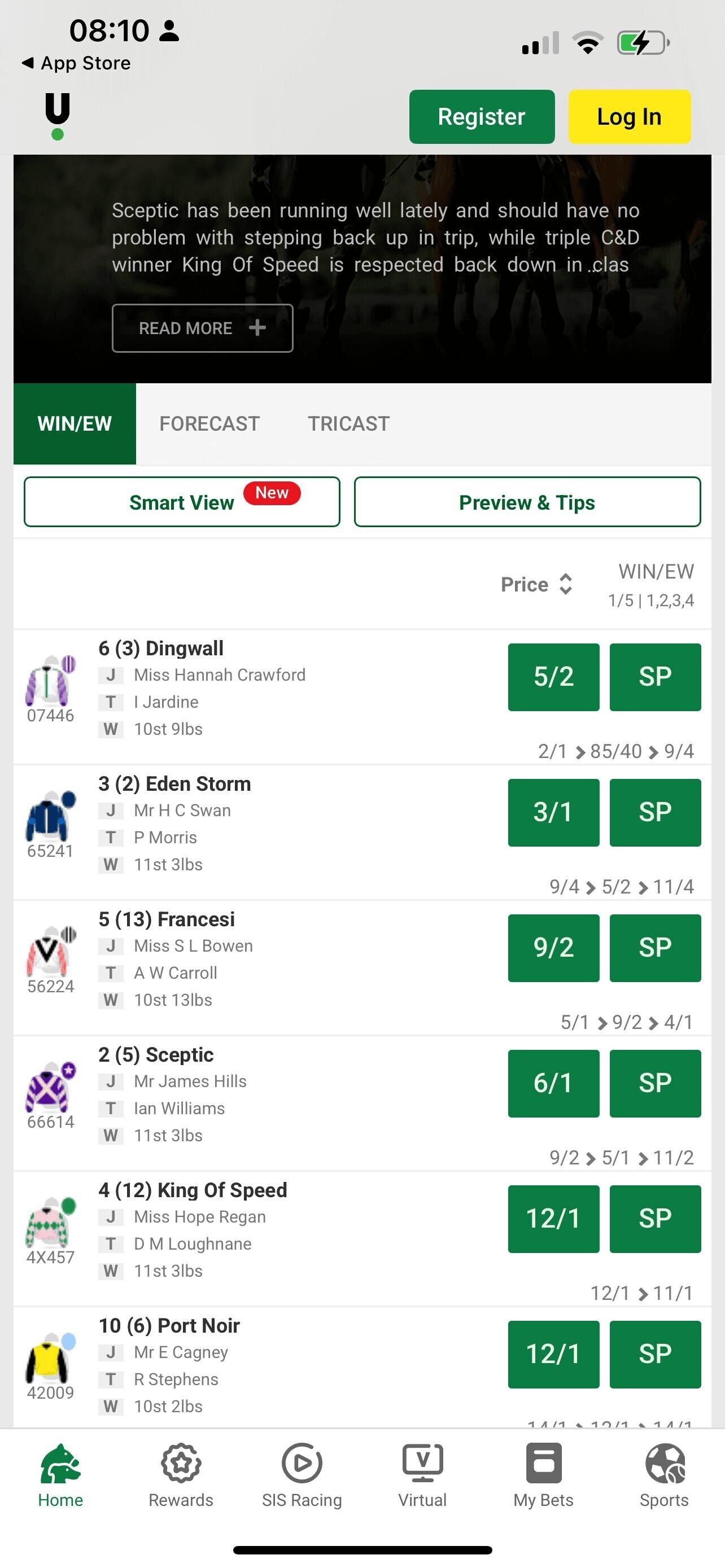Screen dimensions: 725x1568
Task: Go back to App Store
Action: point(76,63)
